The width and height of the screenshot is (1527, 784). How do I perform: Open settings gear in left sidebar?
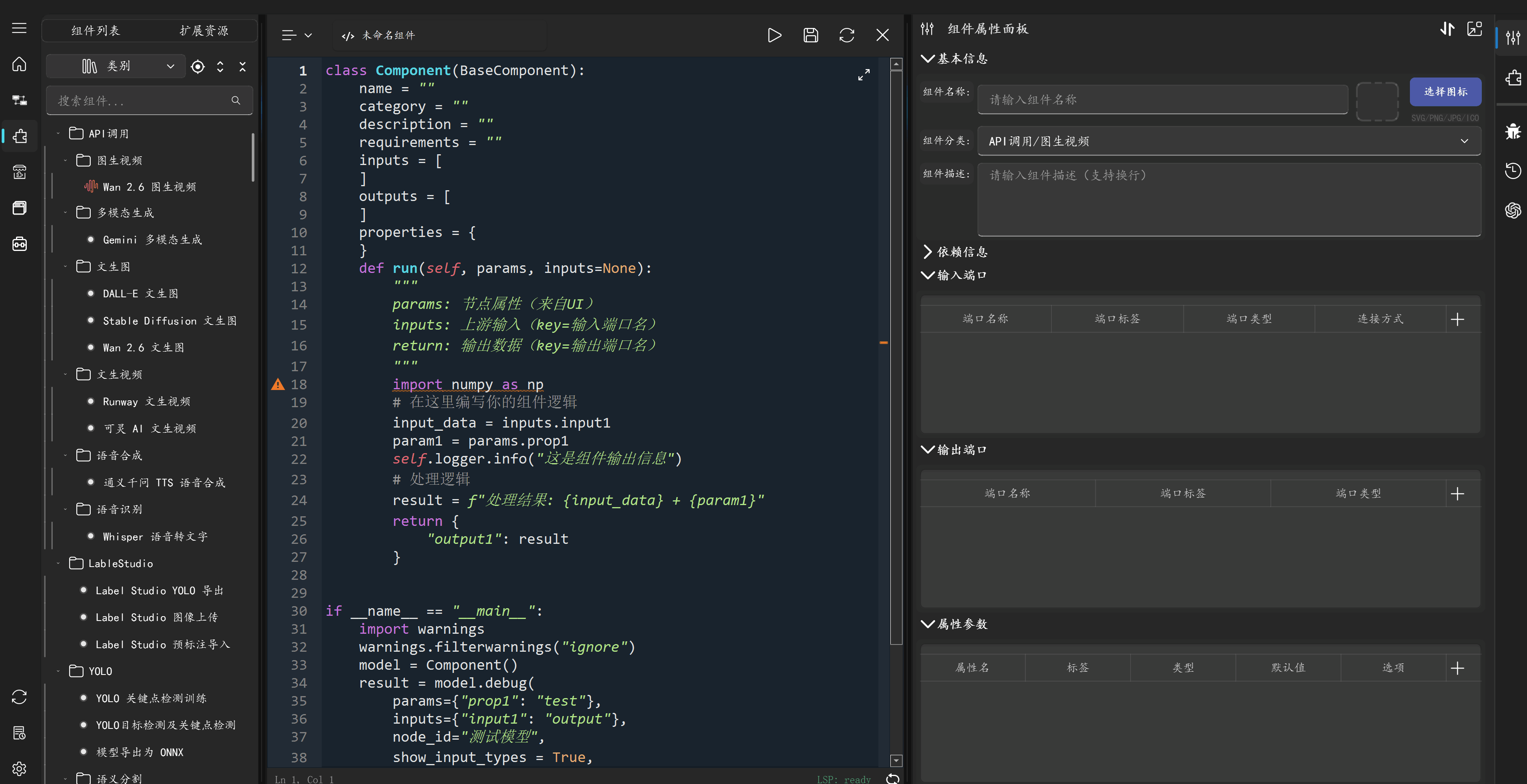[20, 768]
